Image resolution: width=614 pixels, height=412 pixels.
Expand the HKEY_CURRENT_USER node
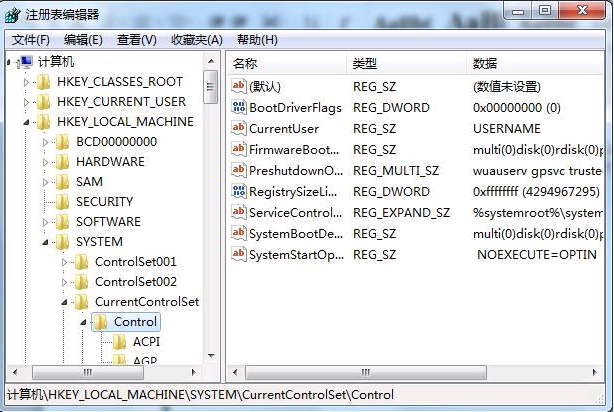click(26, 102)
